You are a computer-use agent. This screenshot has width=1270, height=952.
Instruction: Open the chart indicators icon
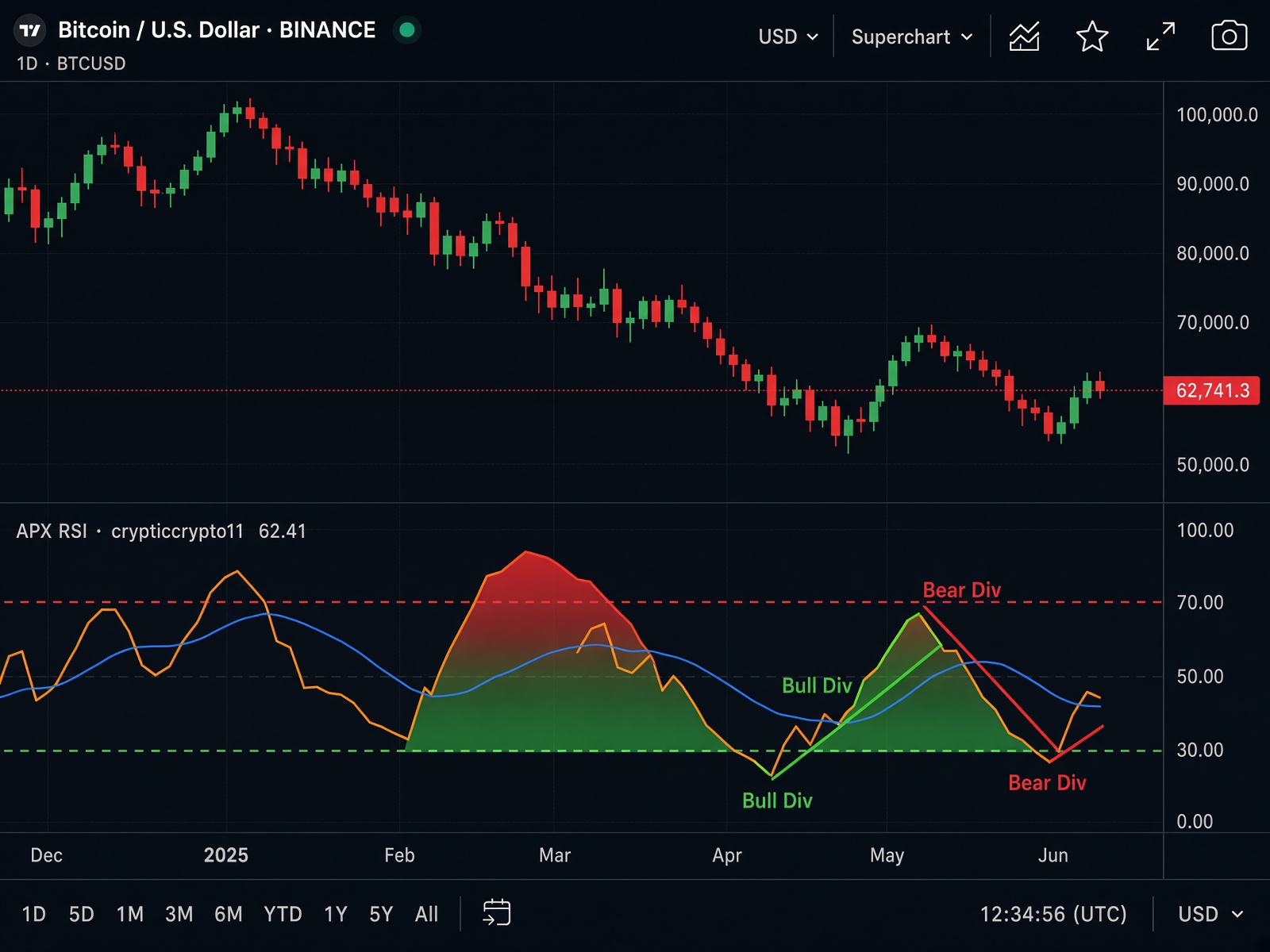click(x=1024, y=36)
